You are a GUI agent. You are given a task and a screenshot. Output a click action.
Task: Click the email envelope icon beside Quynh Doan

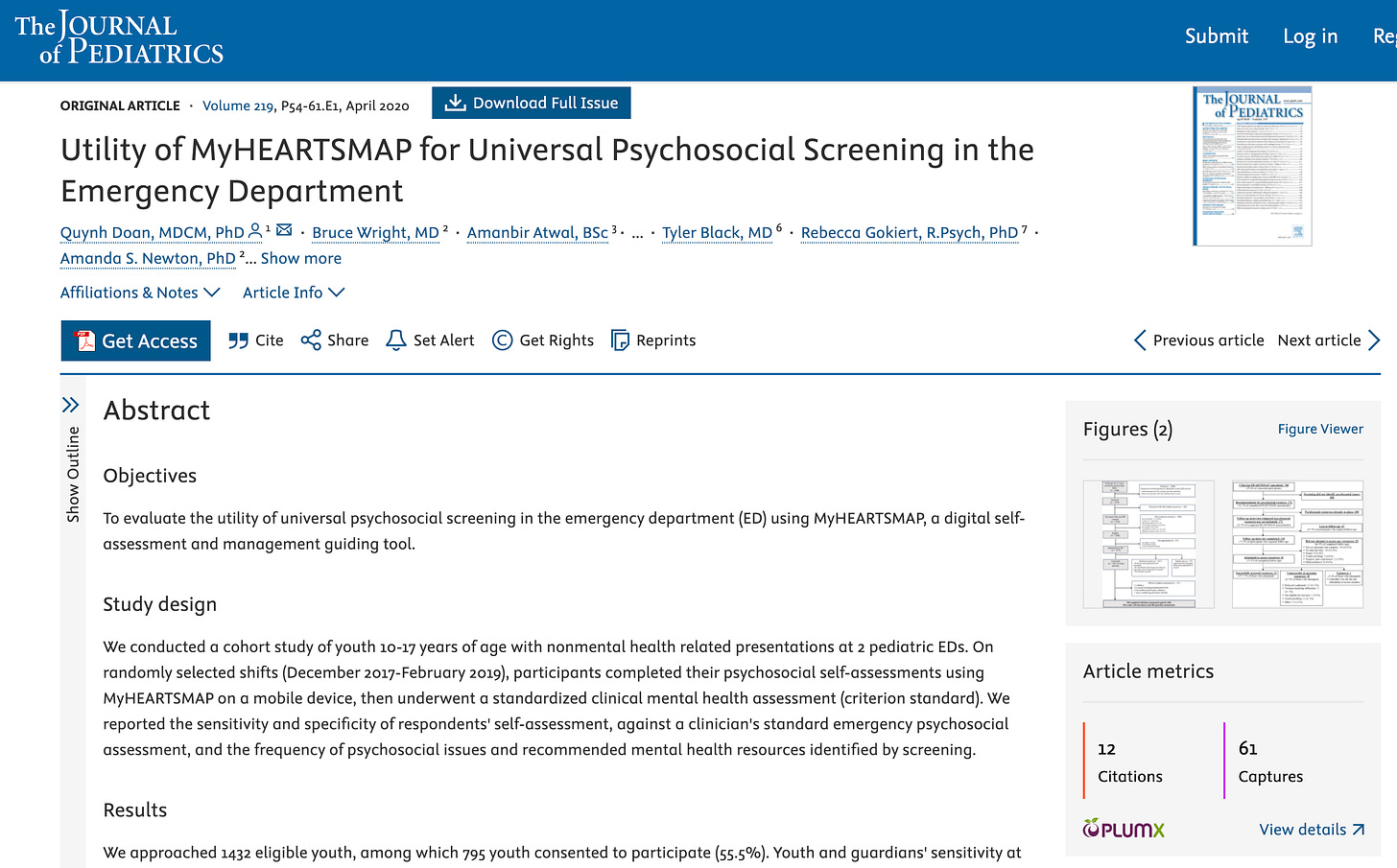pyautogui.click(x=284, y=230)
